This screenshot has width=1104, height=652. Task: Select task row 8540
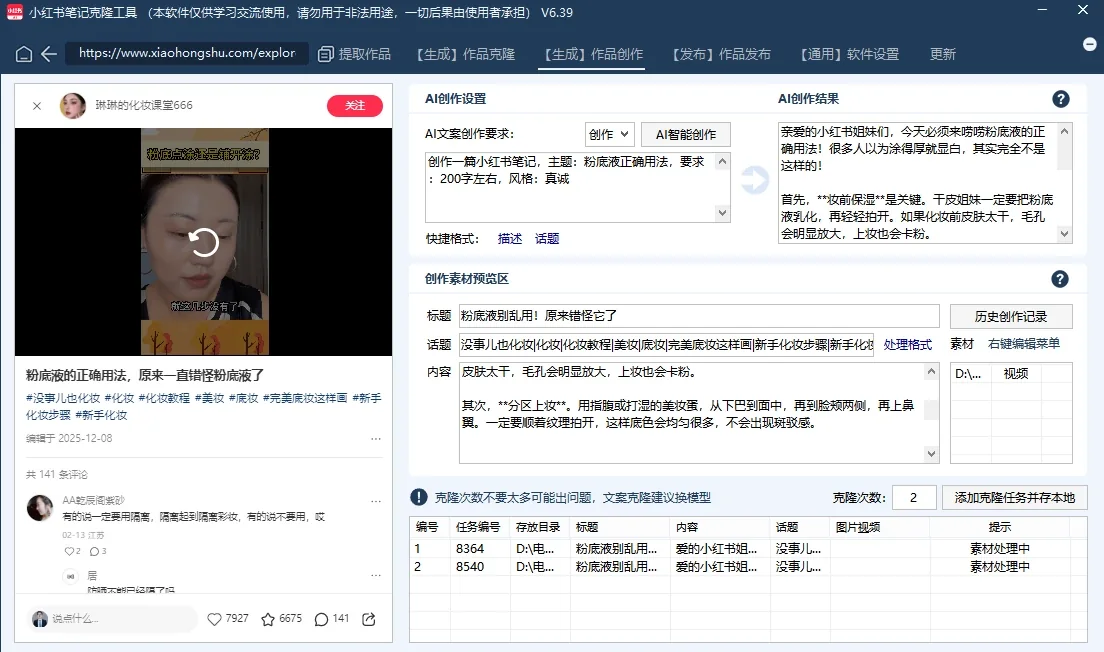pos(748,567)
